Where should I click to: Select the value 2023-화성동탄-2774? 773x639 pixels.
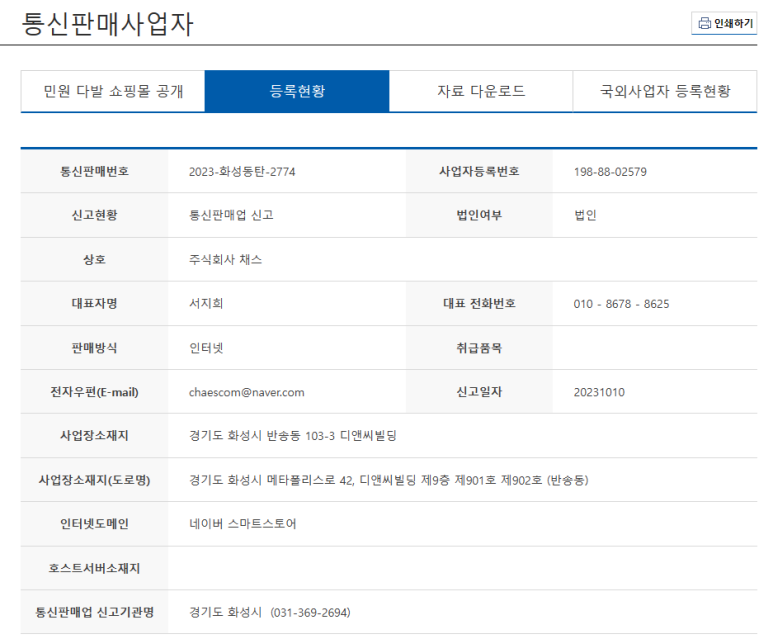coord(242,172)
